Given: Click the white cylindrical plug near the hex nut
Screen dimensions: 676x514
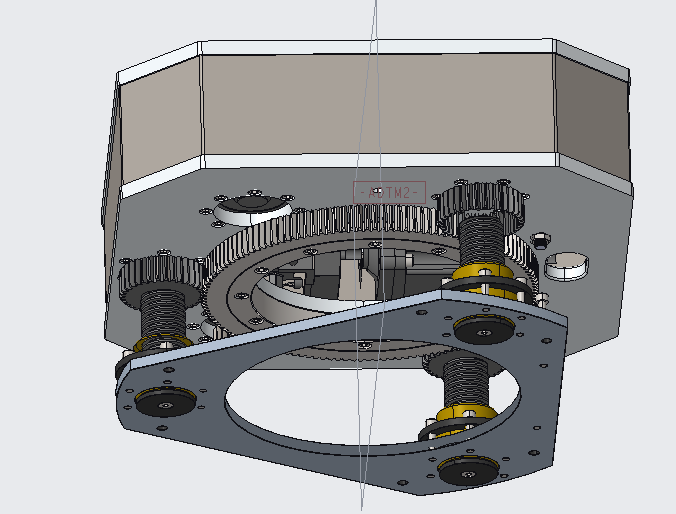Looking at the screenshot, I should click(x=566, y=266).
